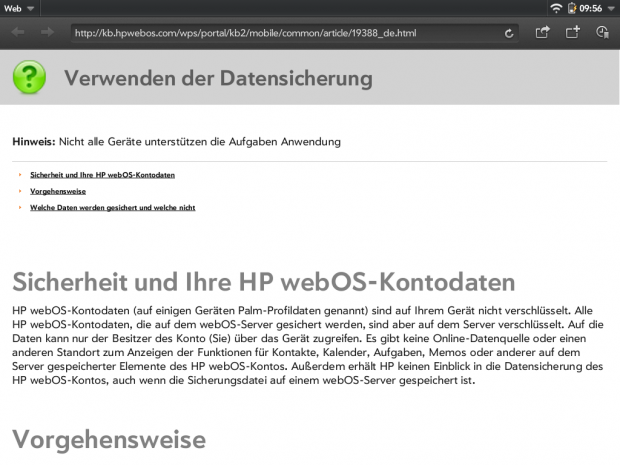Screen dimensions: 620x465
Task: Jump to the Vorgehensweise link
Action: tap(58, 191)
